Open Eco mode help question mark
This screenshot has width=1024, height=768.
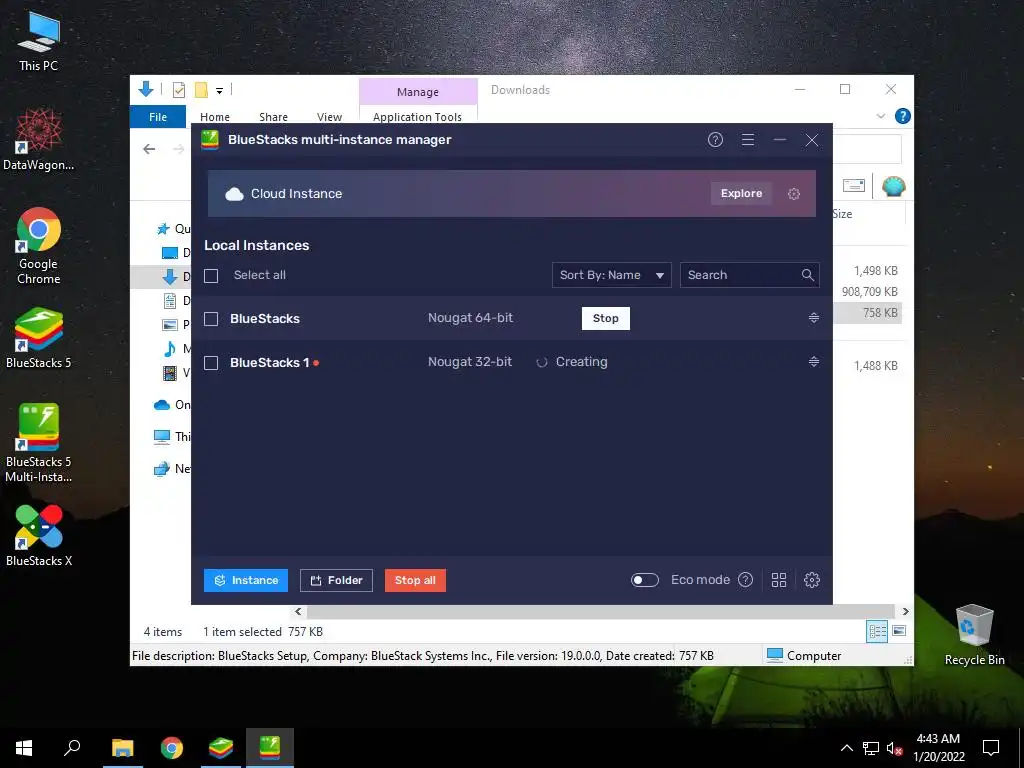click(745, 580)
